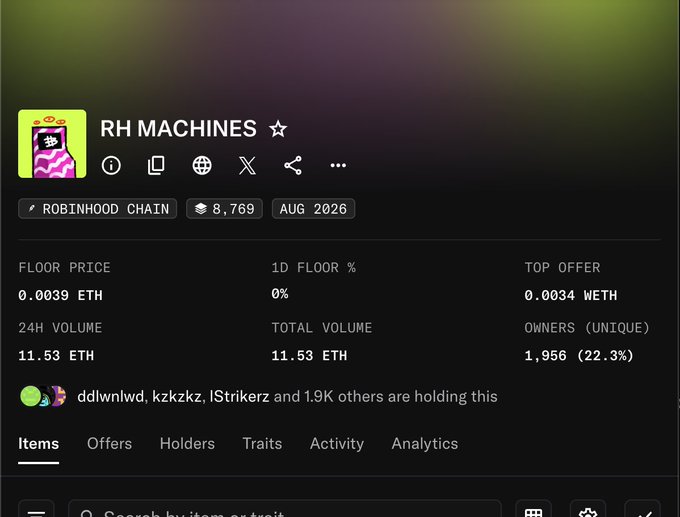Share the RH MACHINES collection
Screen dimensions: 680x517
coord(293,165)
